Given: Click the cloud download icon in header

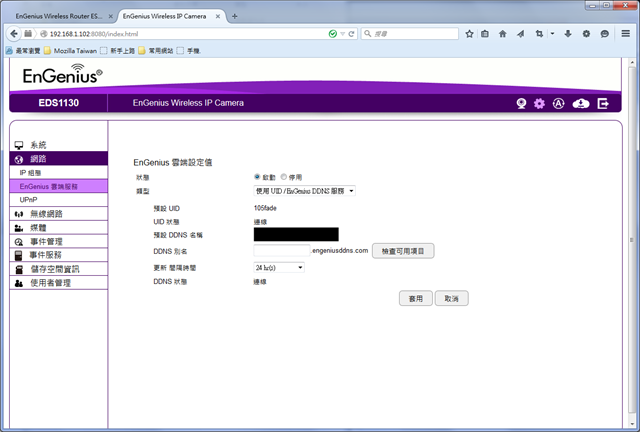Looking at the screenshot, I should point(580,104).
